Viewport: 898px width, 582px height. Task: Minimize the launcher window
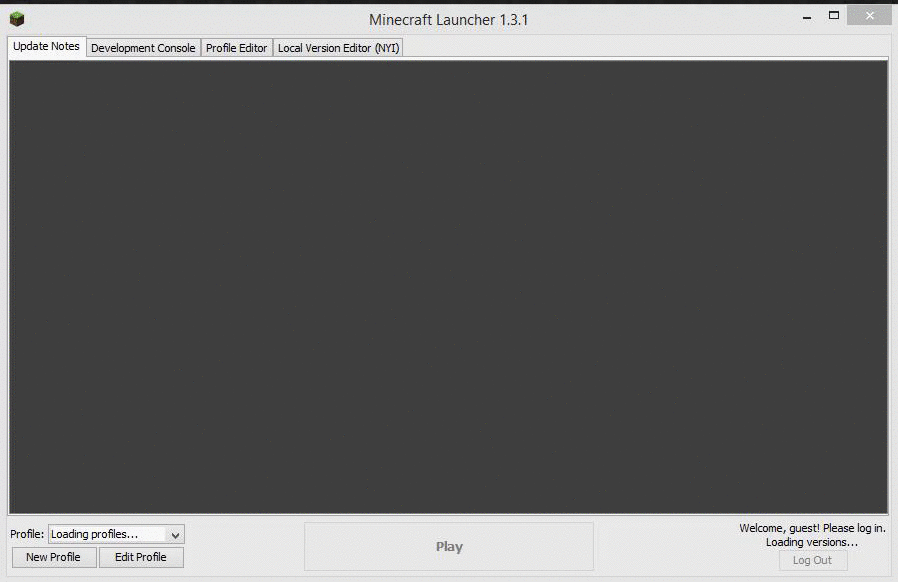(807, 17)
